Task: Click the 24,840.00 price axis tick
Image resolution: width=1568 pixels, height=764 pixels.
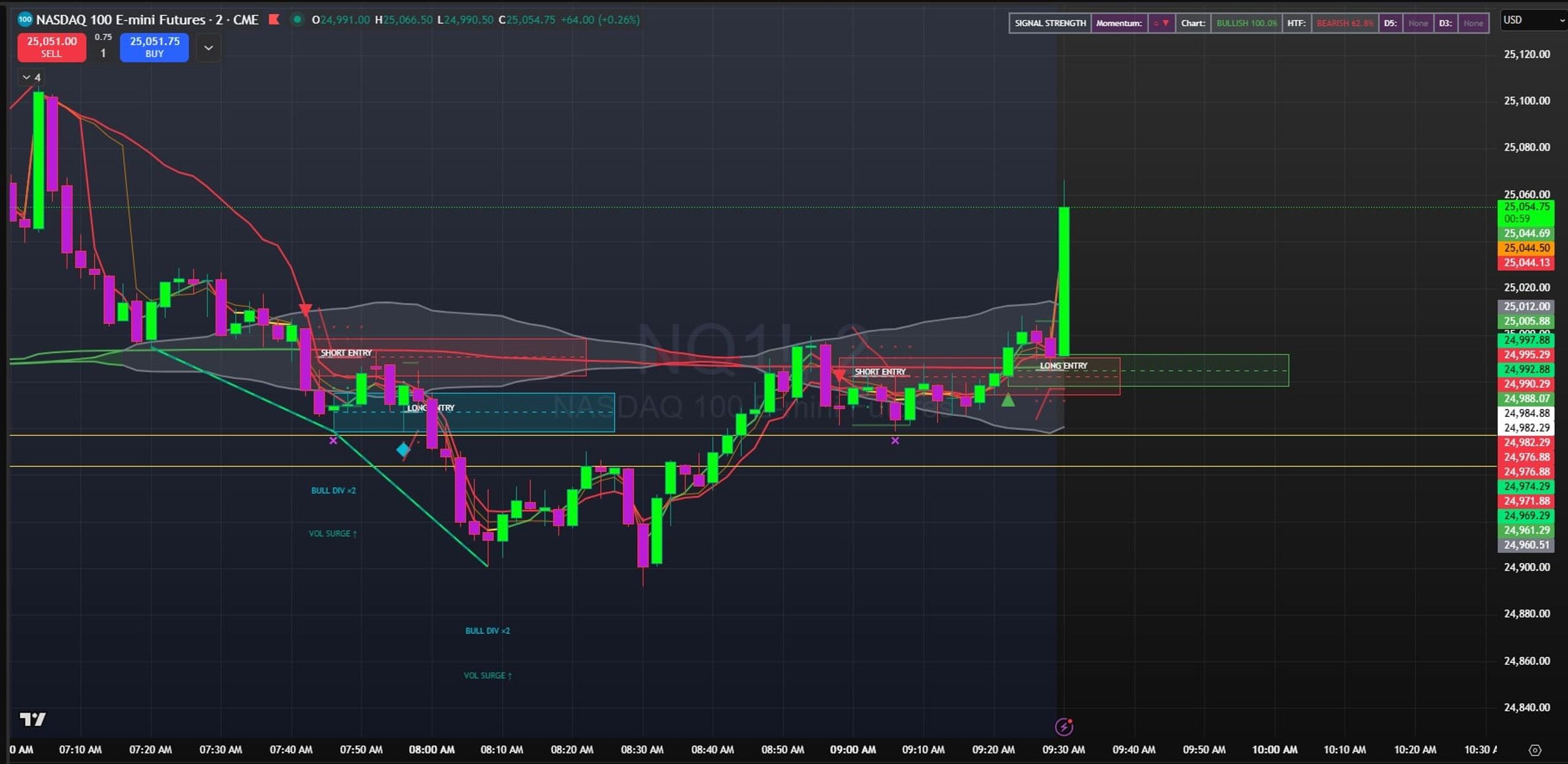Action: pos(1527,707)
